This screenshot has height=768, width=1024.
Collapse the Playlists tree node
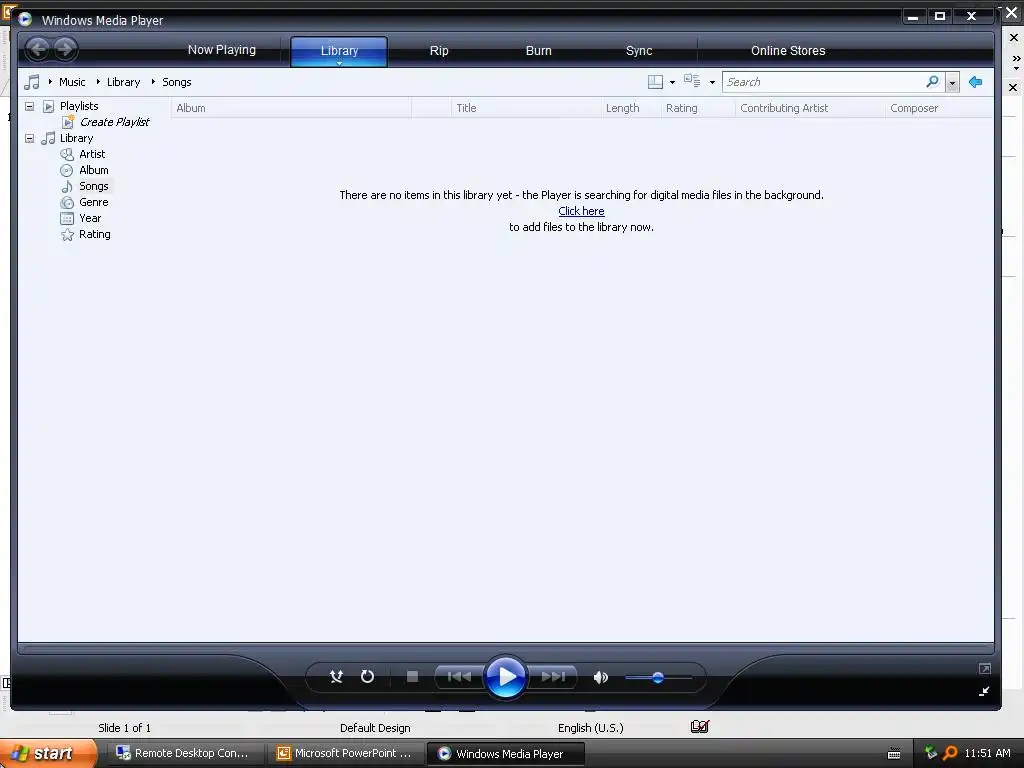pyautogui.click(x=29, y=106)
